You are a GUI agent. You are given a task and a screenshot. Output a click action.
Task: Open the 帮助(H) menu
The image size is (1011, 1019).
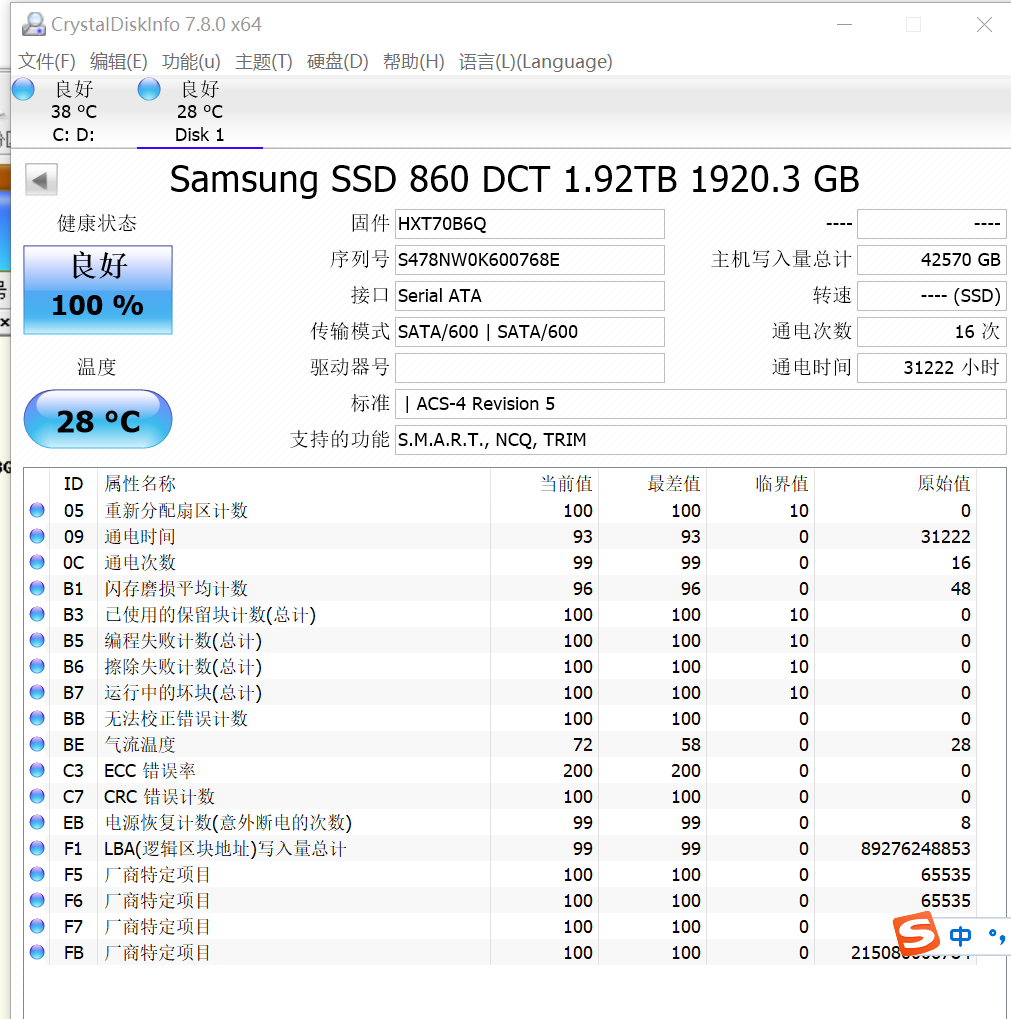click(413, 62)
